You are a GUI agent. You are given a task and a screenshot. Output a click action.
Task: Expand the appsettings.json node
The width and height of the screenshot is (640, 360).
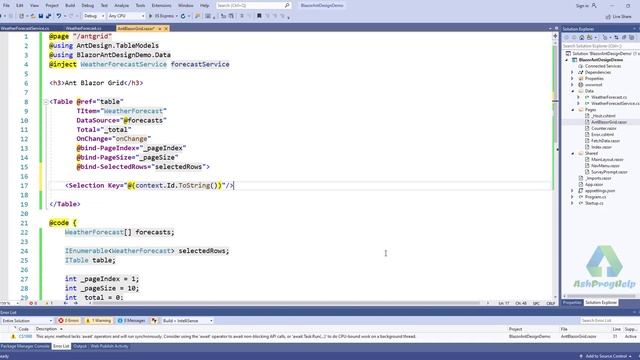tap(572, 191)
